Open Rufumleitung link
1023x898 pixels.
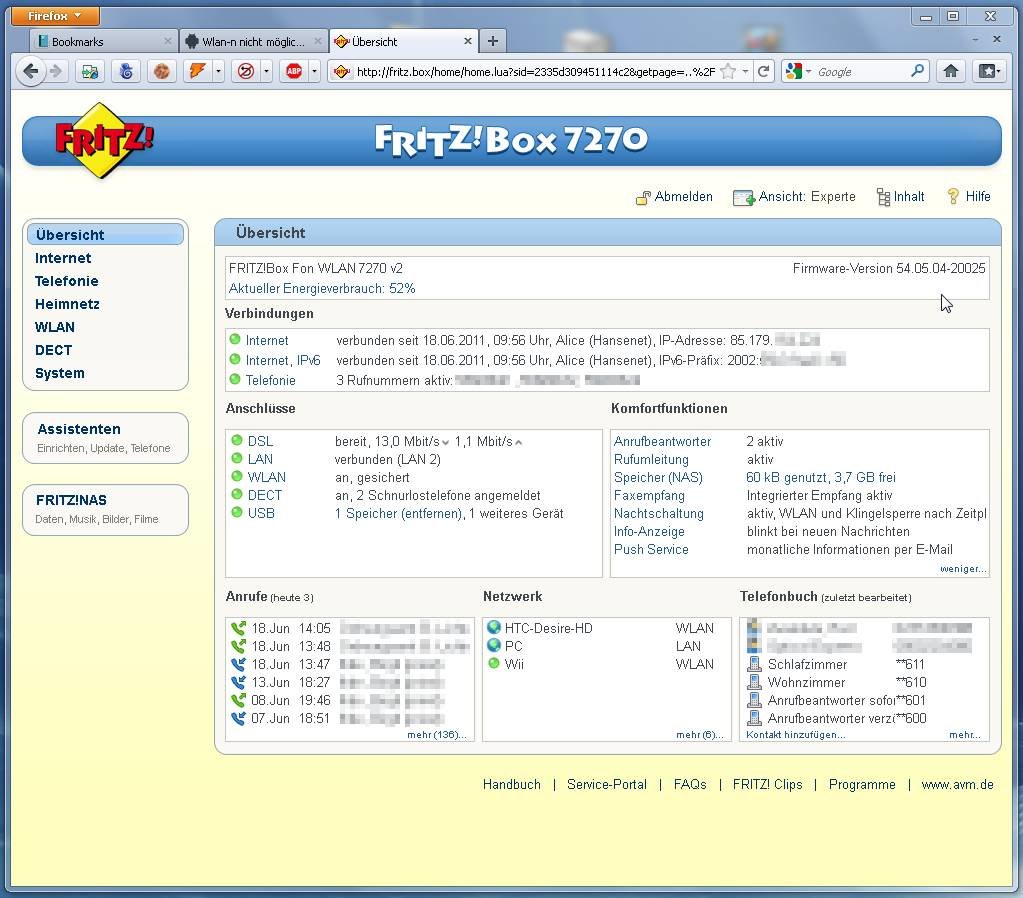[650, 459]
